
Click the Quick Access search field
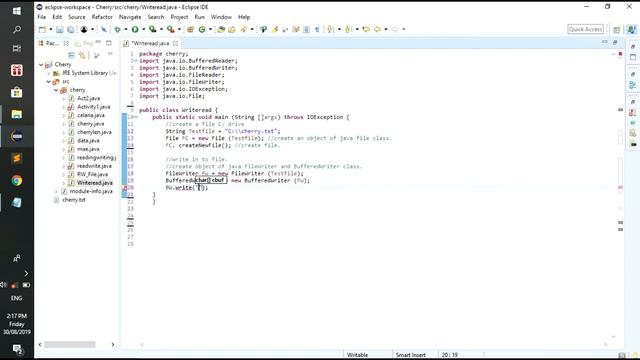coord(585,29)
